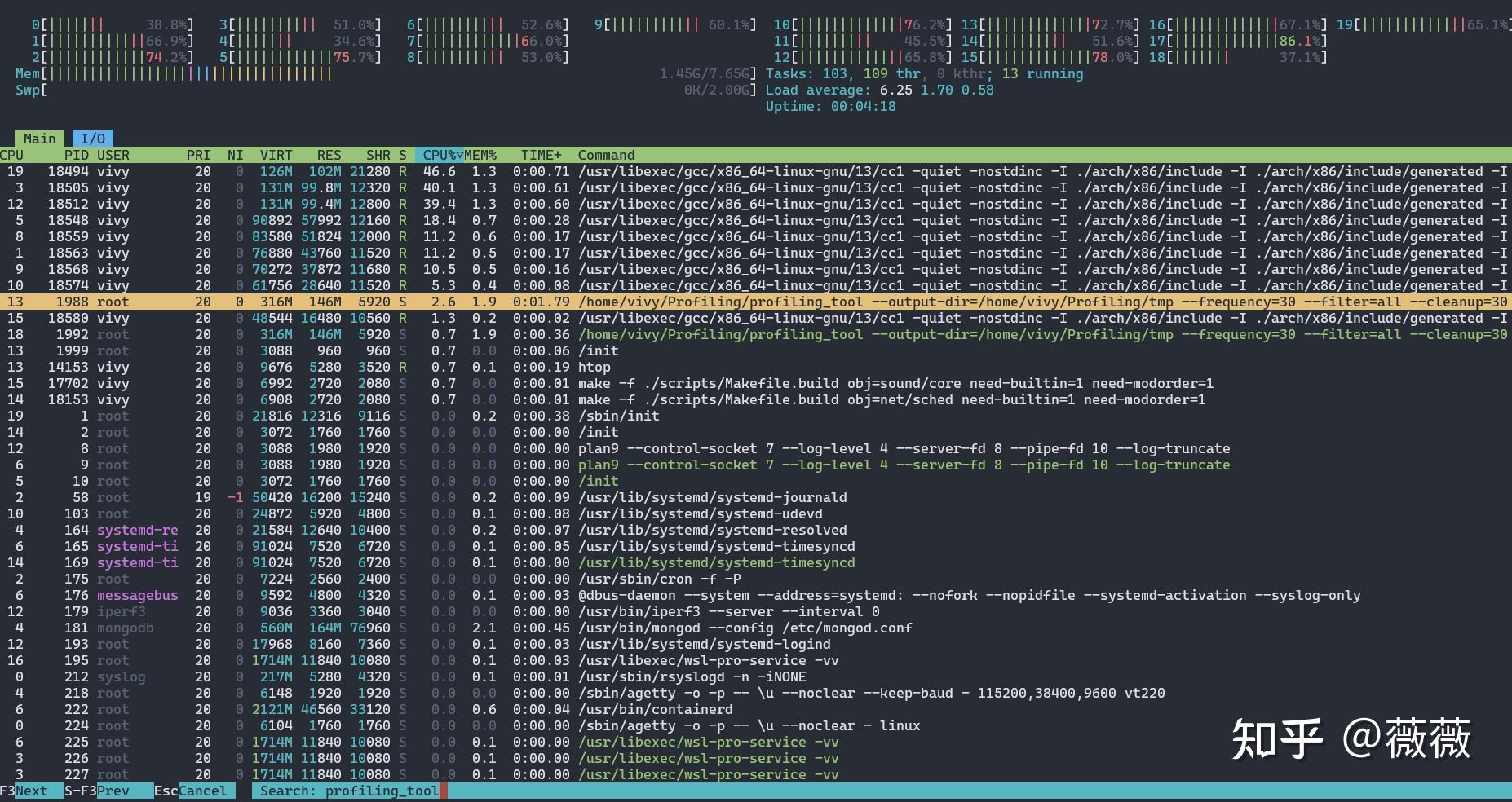Select the systemd-journald process row

(x=652, y=497)
